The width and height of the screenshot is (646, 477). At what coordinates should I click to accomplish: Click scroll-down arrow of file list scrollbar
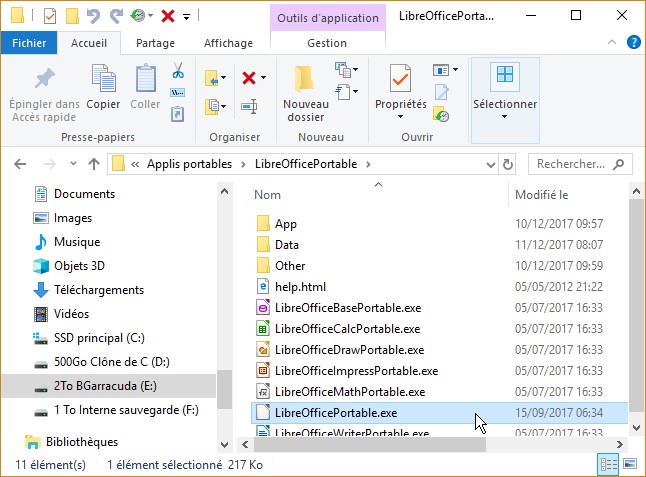(x=636, y=428)
